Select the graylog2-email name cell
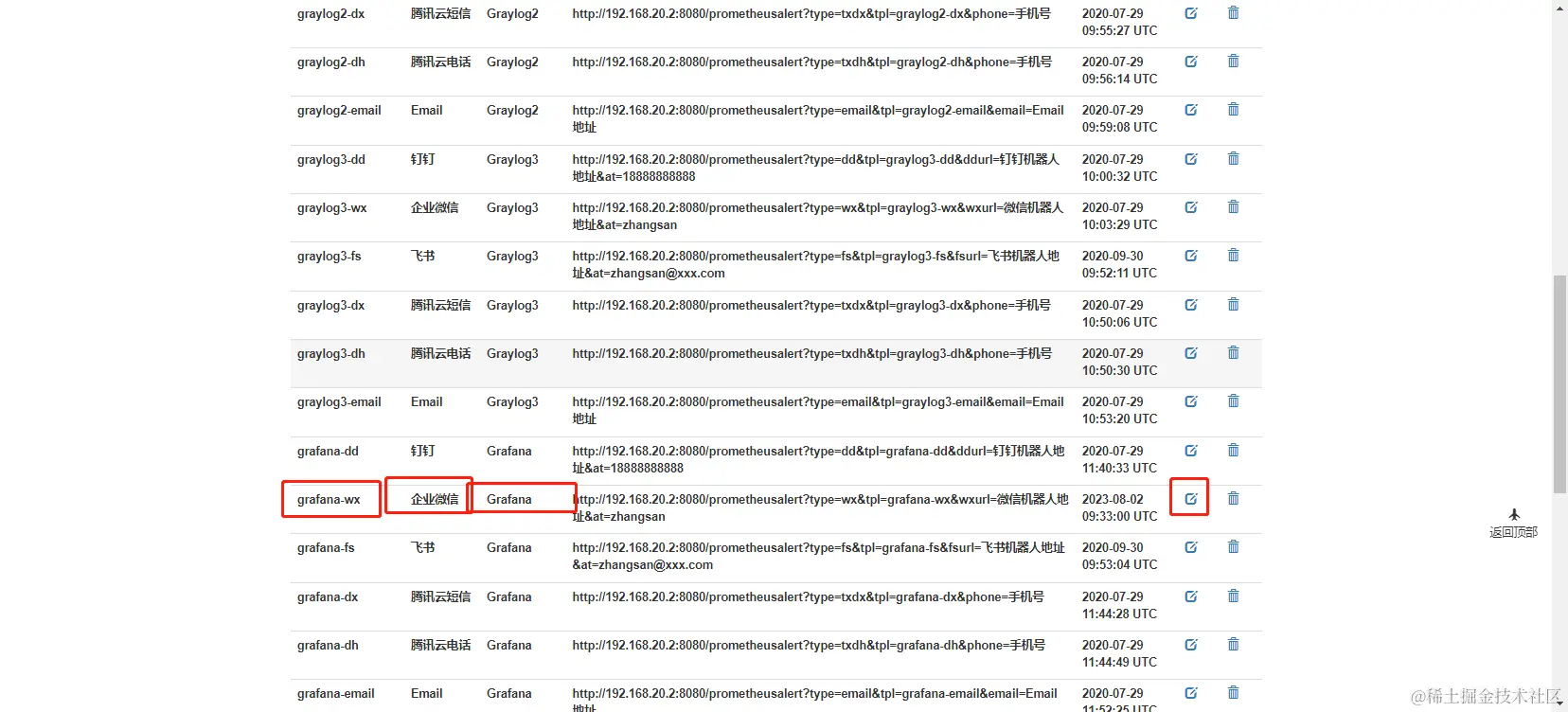Image resolution: width=1568 pixels, height=712 pixels. point(339,110)
